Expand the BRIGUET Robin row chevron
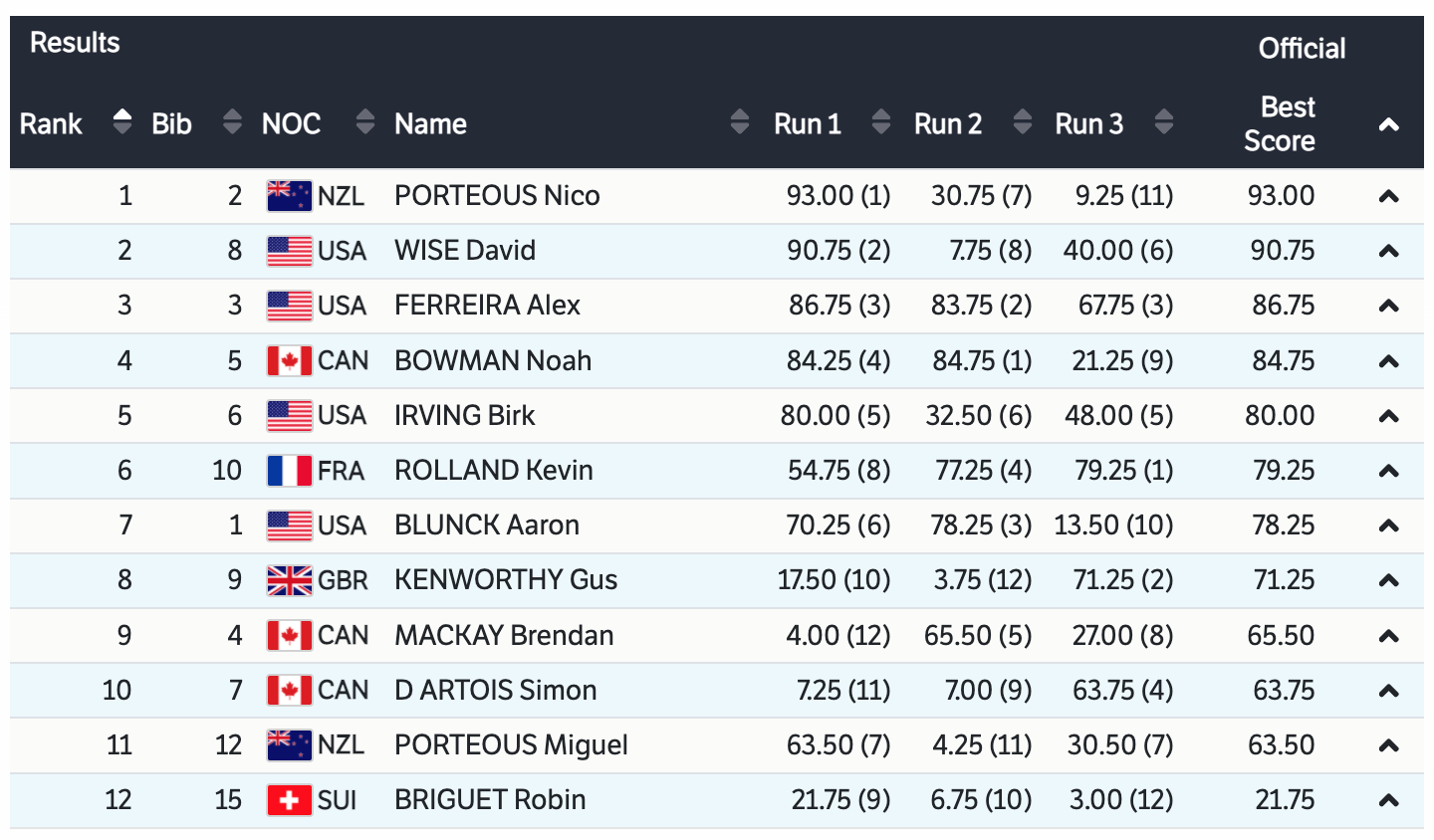The width and height of the screenshot is (1434, 840). (1388, 801)
